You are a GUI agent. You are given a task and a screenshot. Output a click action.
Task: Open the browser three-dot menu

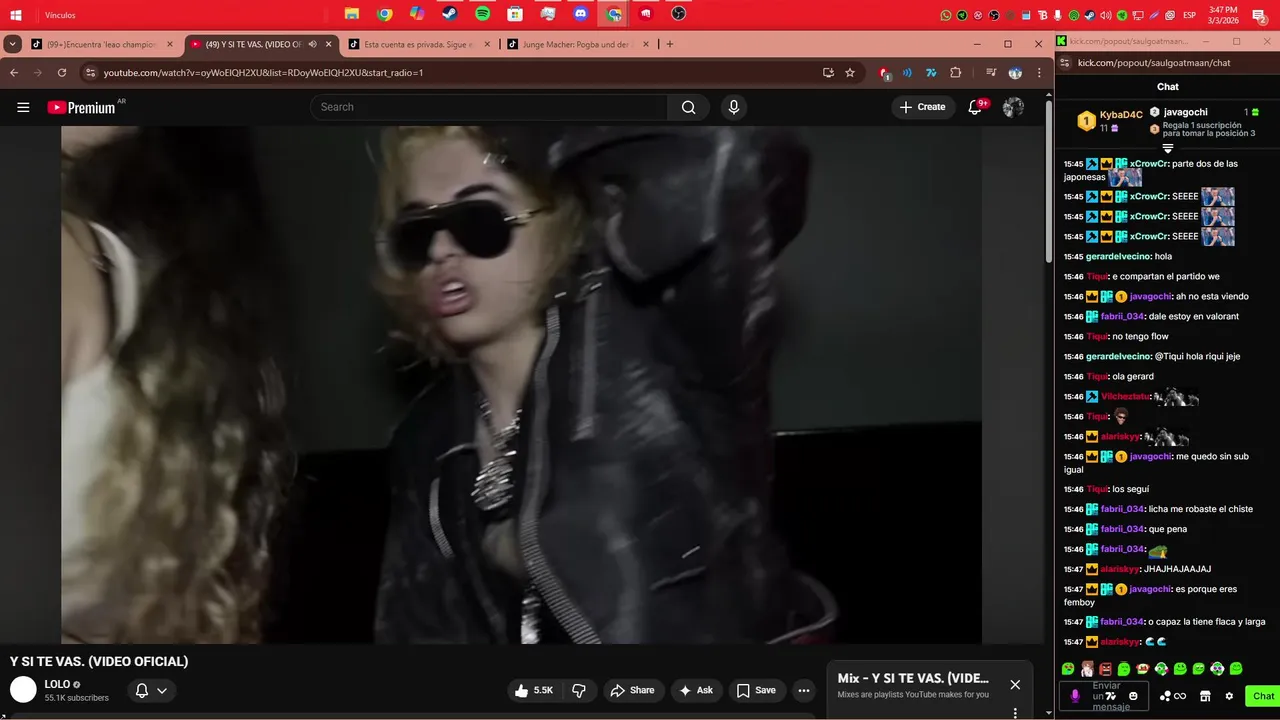[x=1039, y=73]
